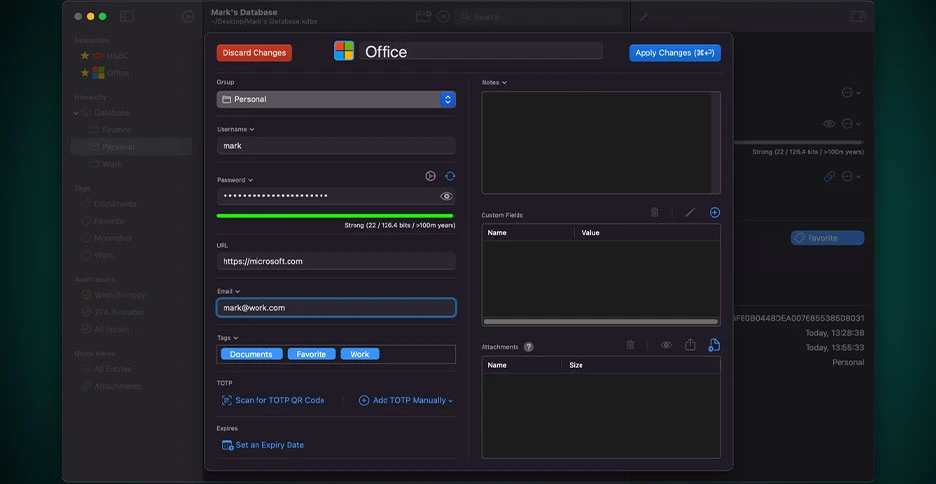Click the edit pencil icon in main toolbar
This screenshot has height=484, width=936.
click(644, 17)
